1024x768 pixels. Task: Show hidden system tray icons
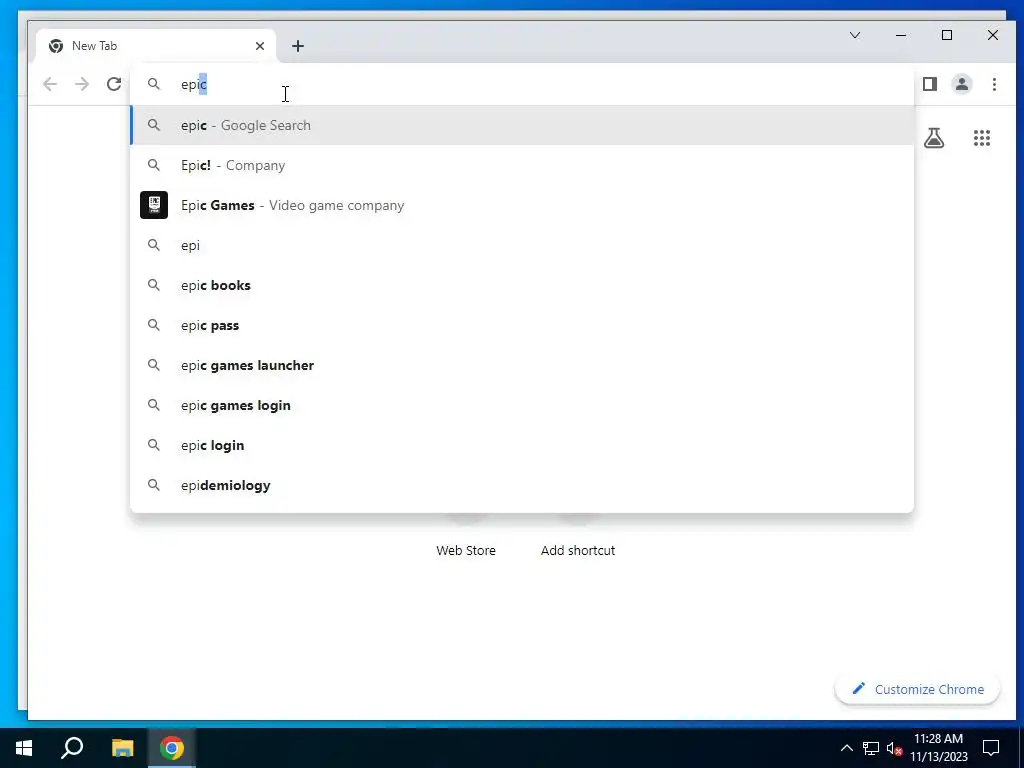[846, 748]
